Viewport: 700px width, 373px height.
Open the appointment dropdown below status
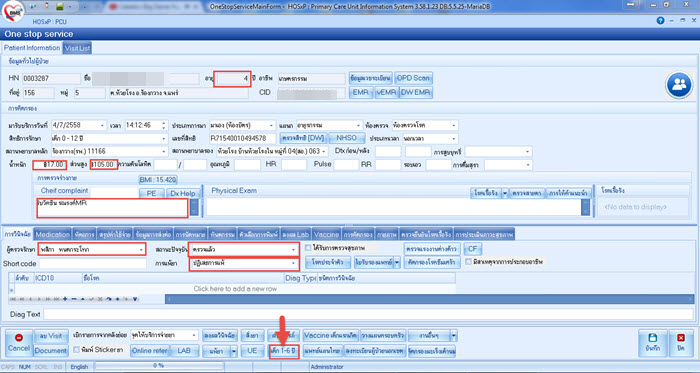[x=294, y=263]
